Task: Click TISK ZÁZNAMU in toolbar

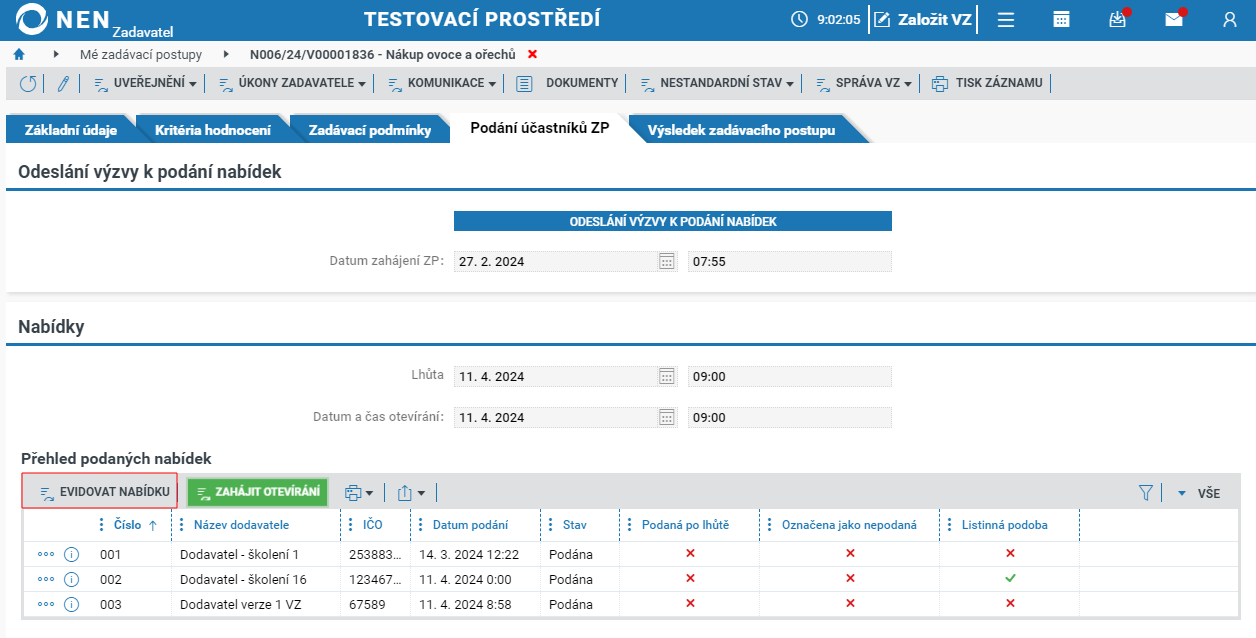Action: point(988,84)
